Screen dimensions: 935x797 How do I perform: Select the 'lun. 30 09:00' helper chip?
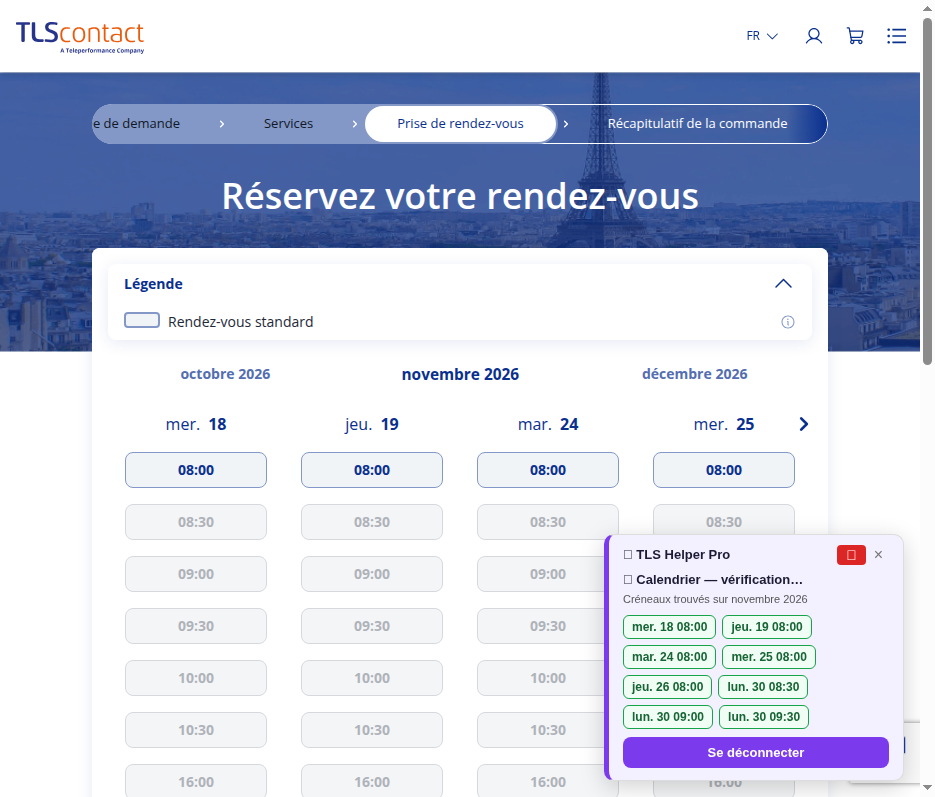[668, 717]
